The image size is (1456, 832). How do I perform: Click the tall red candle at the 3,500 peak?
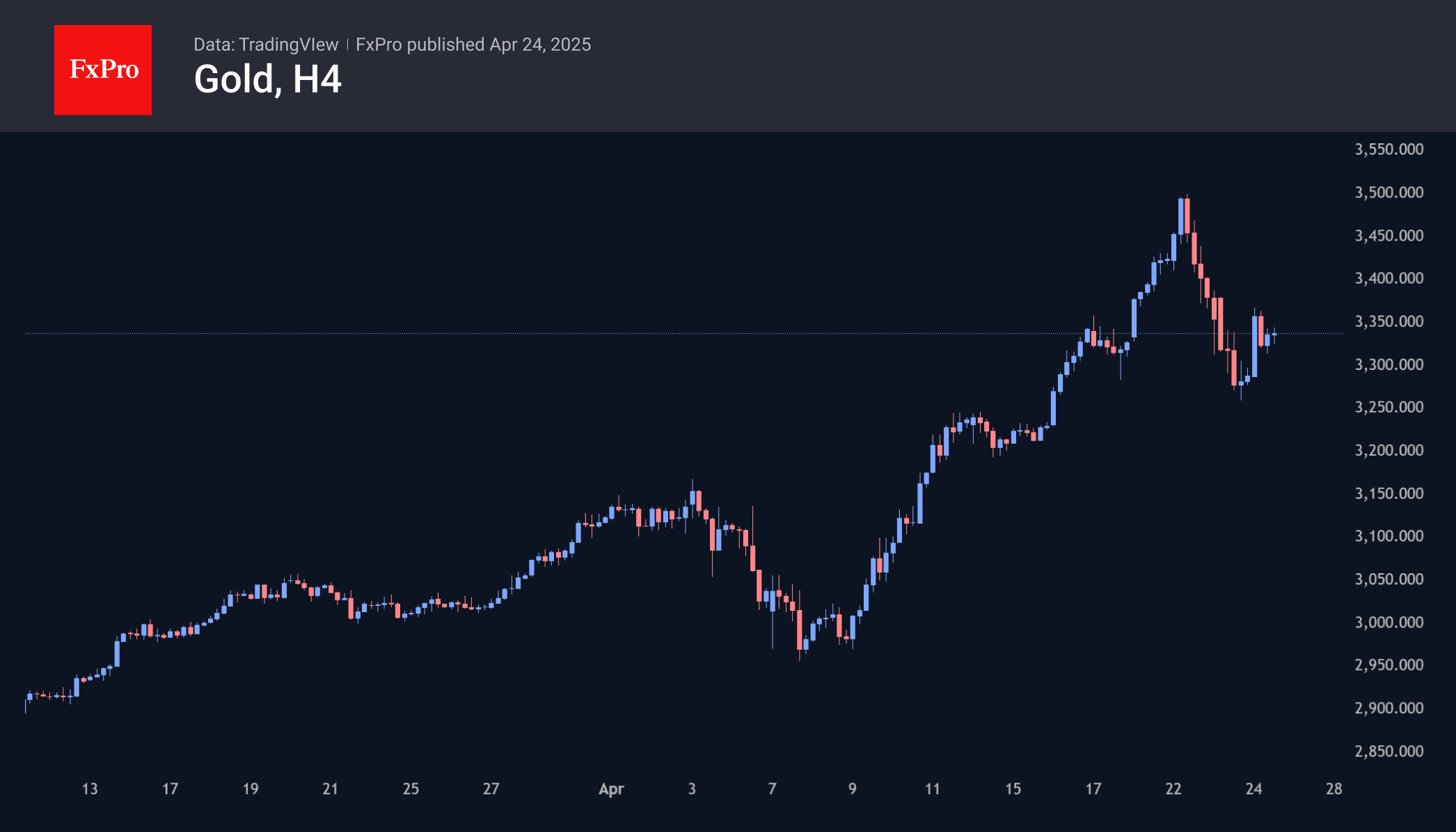[1187, 216]
